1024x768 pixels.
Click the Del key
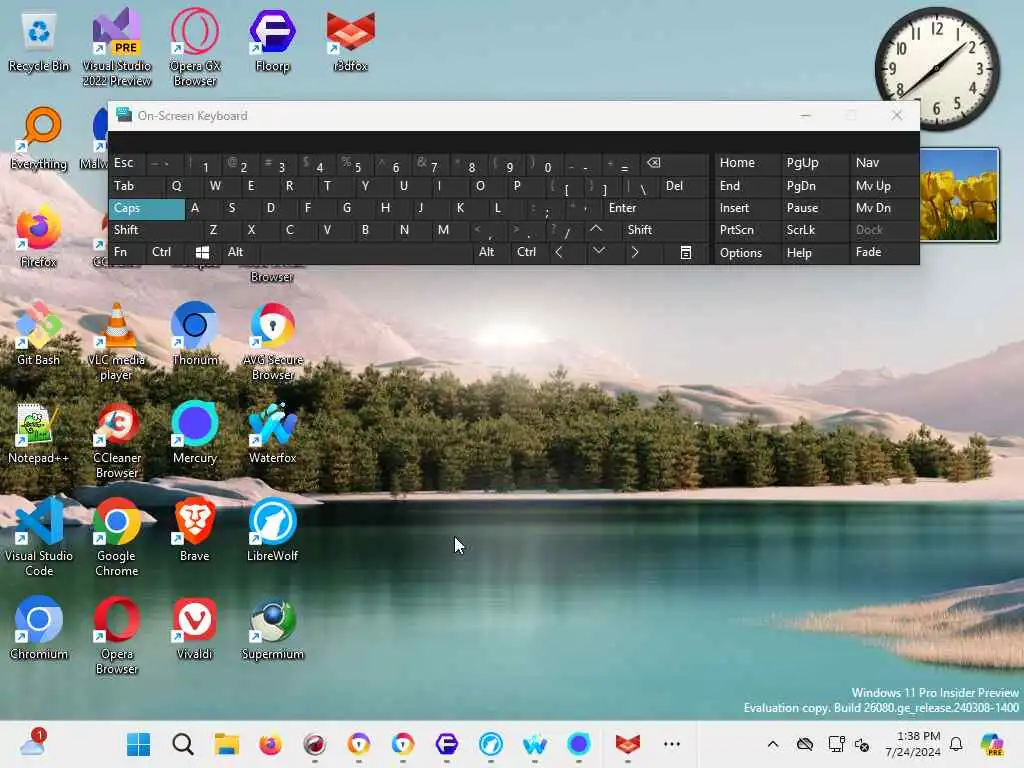coord(684,186)
